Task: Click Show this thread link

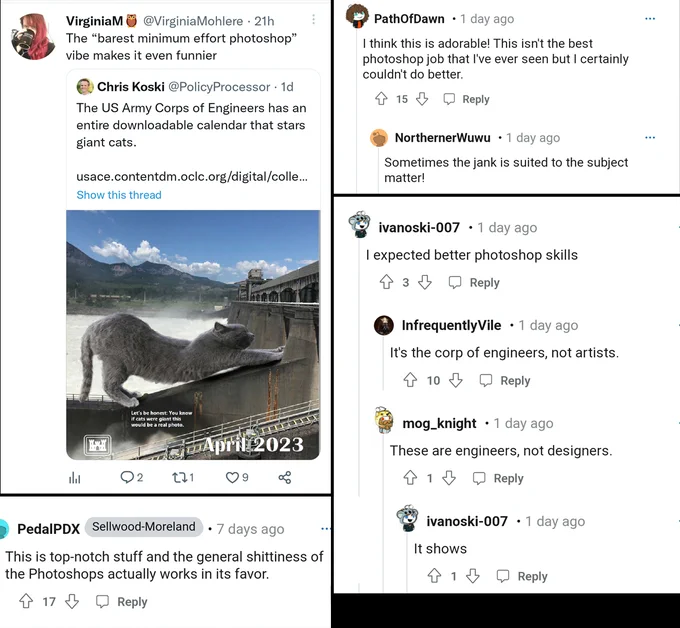Action: (119, 195)
